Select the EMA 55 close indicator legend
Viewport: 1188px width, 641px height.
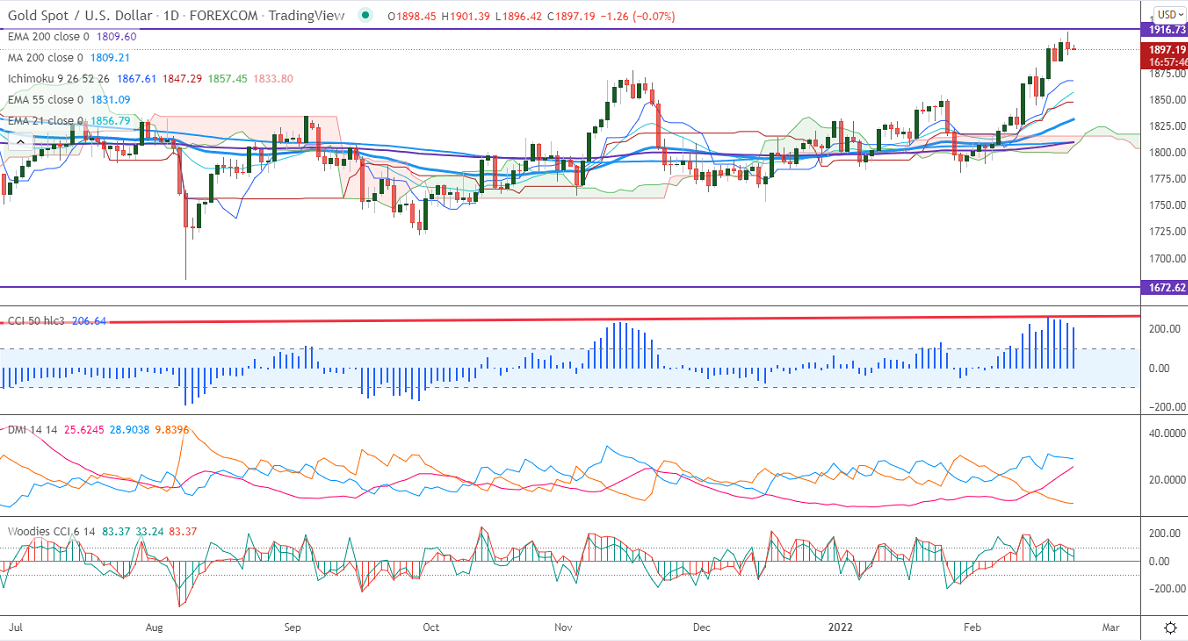45,100
